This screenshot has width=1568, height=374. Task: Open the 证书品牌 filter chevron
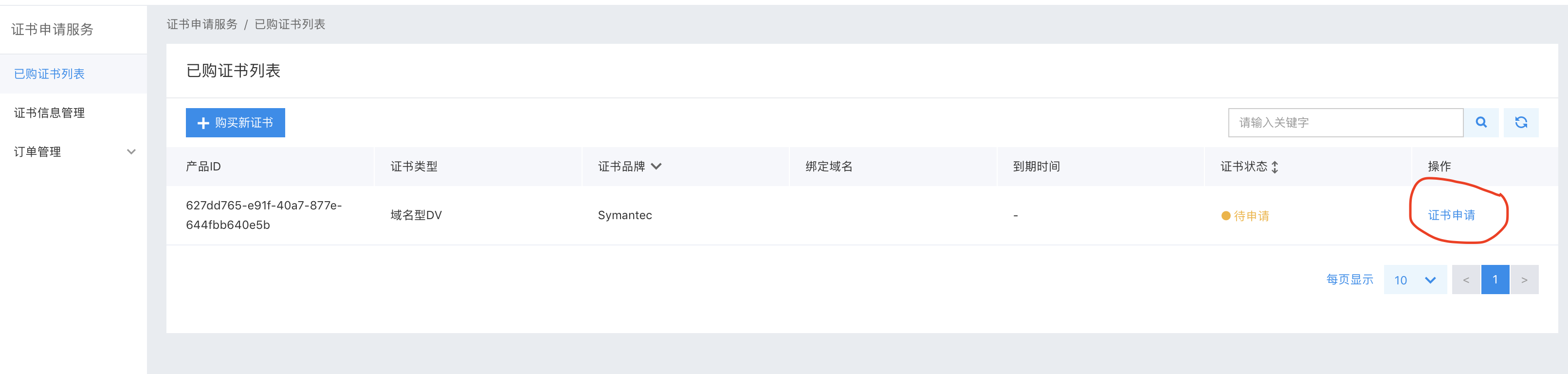click(656, 166)
